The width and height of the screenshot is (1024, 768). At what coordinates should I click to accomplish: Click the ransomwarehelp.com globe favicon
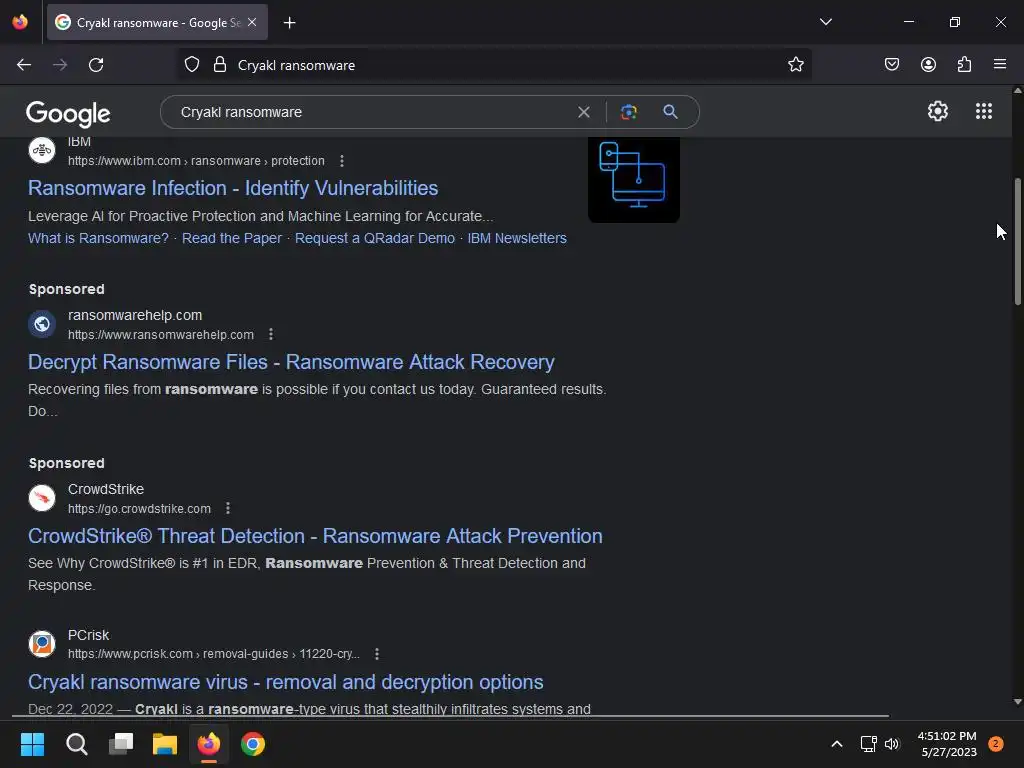tap(42, 324)
